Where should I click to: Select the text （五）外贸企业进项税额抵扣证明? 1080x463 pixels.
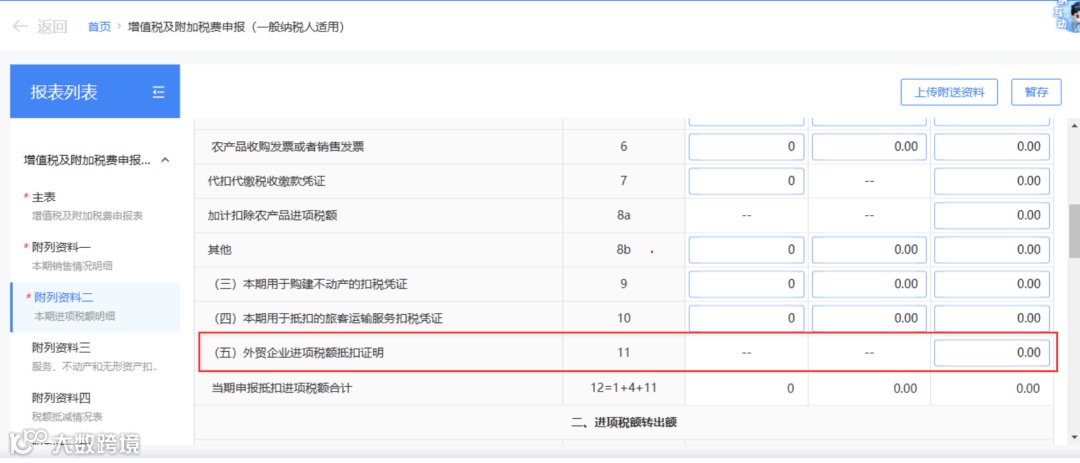click(297, 353)
